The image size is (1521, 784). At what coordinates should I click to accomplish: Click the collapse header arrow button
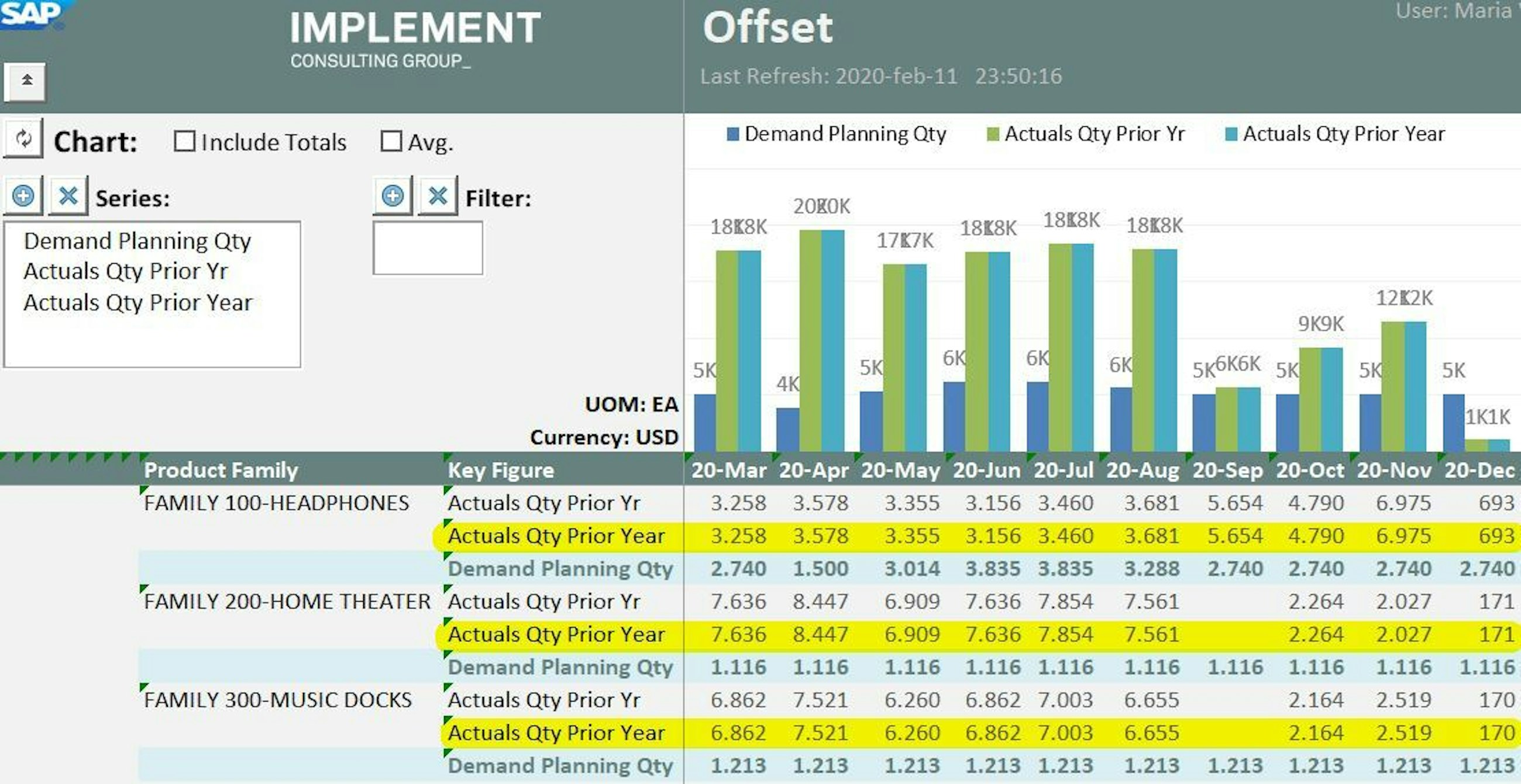click(25, 81)
